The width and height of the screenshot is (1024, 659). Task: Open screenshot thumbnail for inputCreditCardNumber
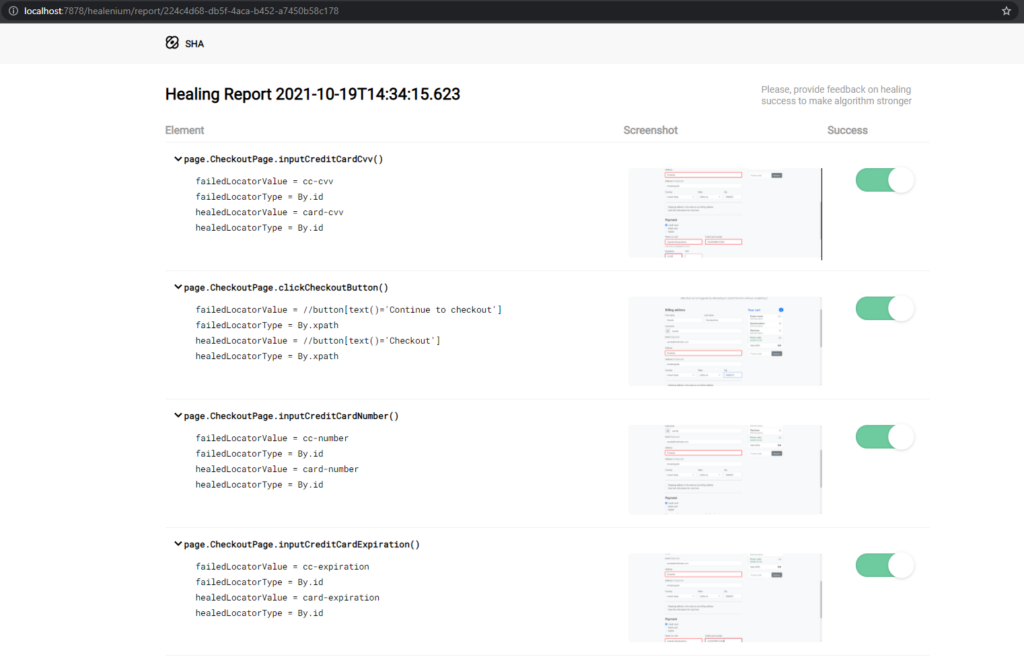coord(725,469)
